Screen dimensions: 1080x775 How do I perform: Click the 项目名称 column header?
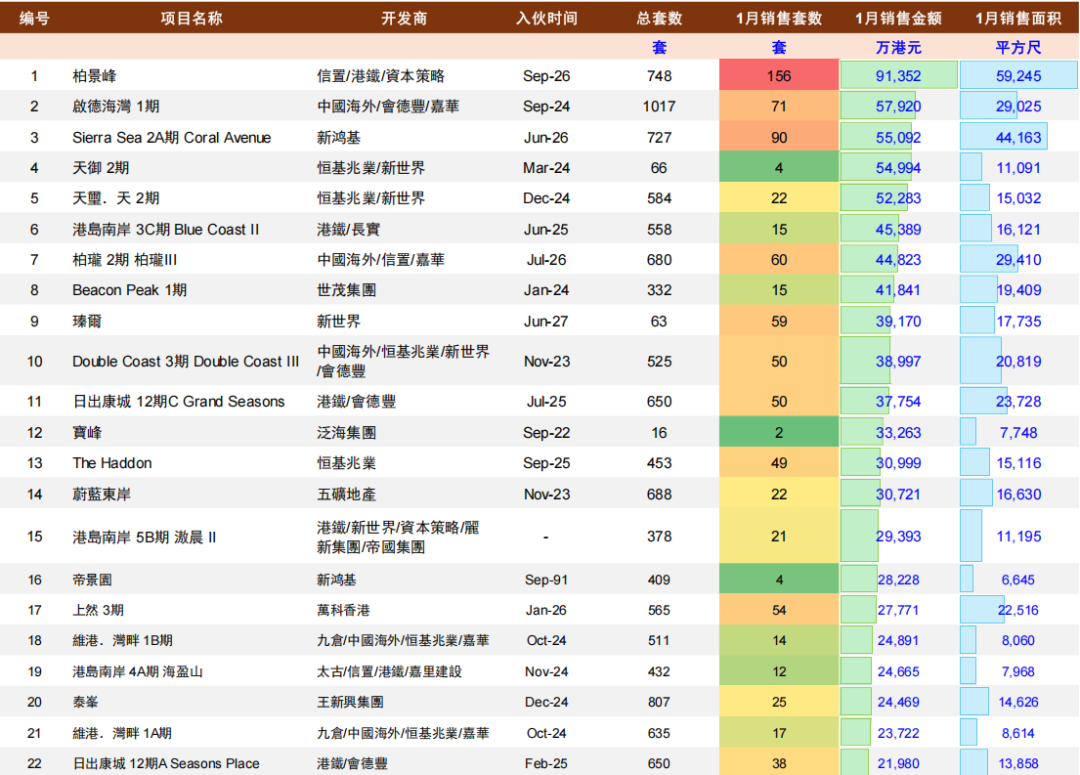[191, 18]
